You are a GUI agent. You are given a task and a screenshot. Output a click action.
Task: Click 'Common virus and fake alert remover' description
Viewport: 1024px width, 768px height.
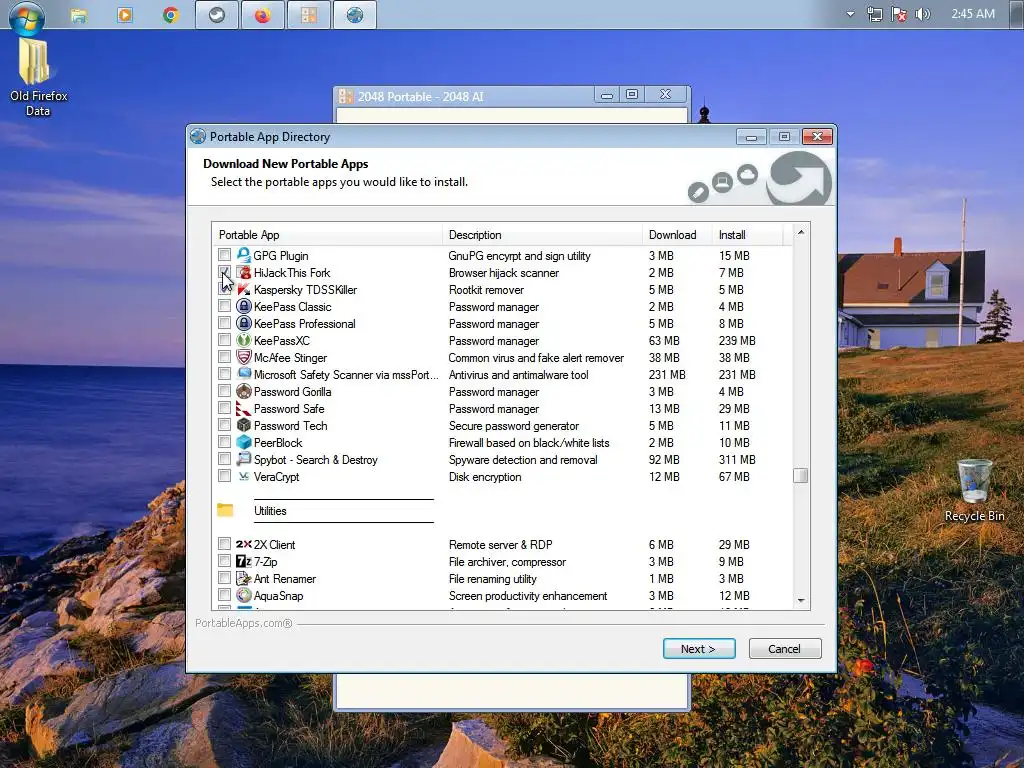(x=536, y=357)
